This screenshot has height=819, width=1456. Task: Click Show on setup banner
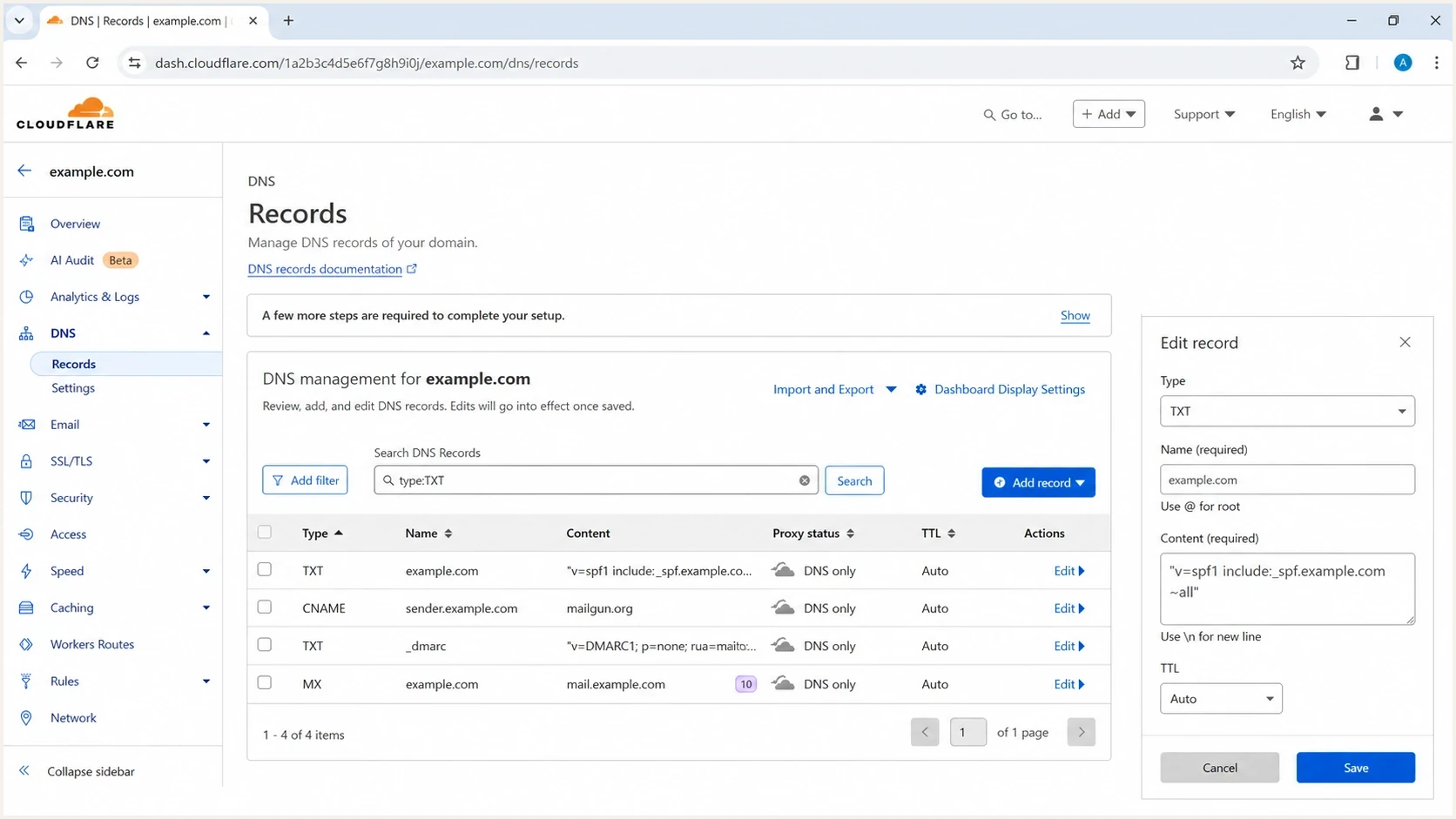[x=1075, y=316]
